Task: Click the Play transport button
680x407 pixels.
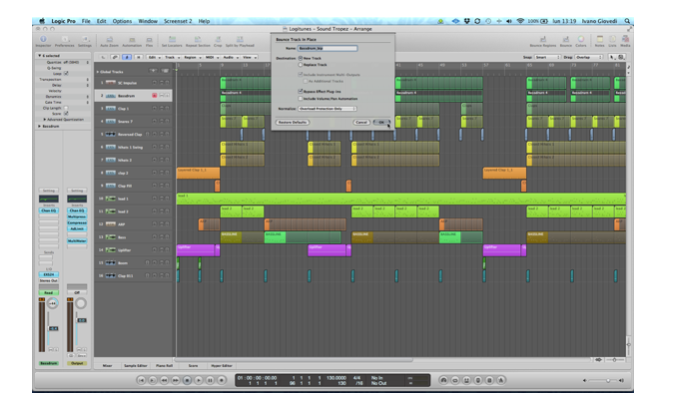Action: (198, 380)
